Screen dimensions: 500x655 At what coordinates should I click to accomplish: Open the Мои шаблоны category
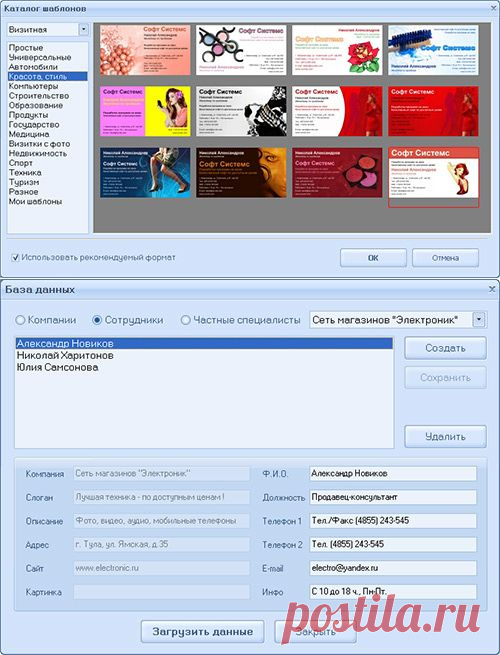click(36, 201)
